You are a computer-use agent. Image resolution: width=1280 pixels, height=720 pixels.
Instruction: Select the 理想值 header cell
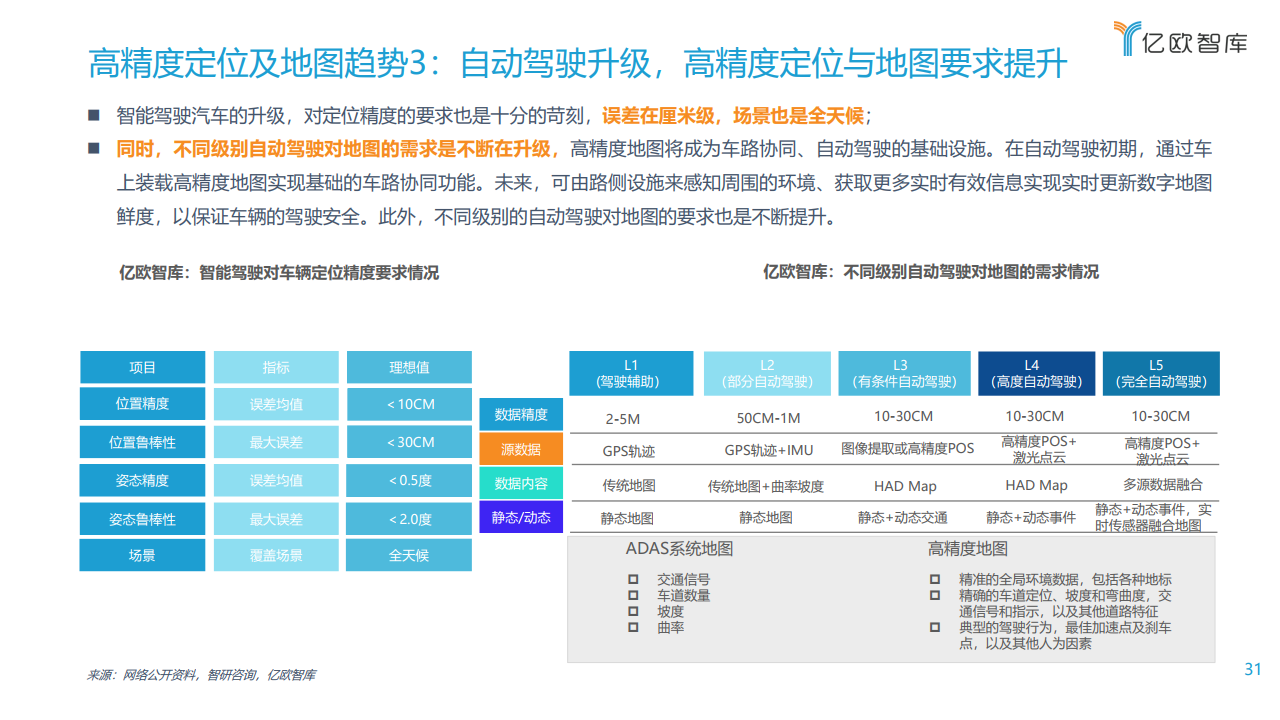[x=409, y=367]
